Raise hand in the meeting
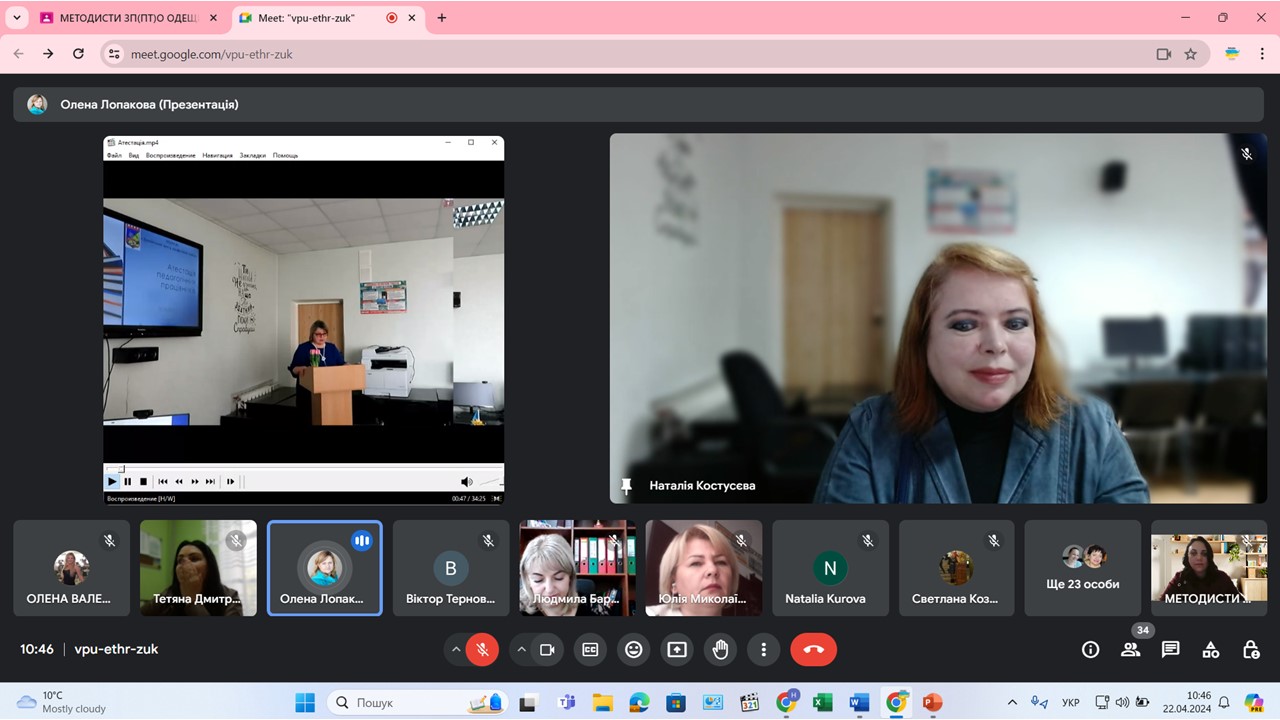Image resolution: width=1280 pixels, height=720 pixels. point(720,650)
